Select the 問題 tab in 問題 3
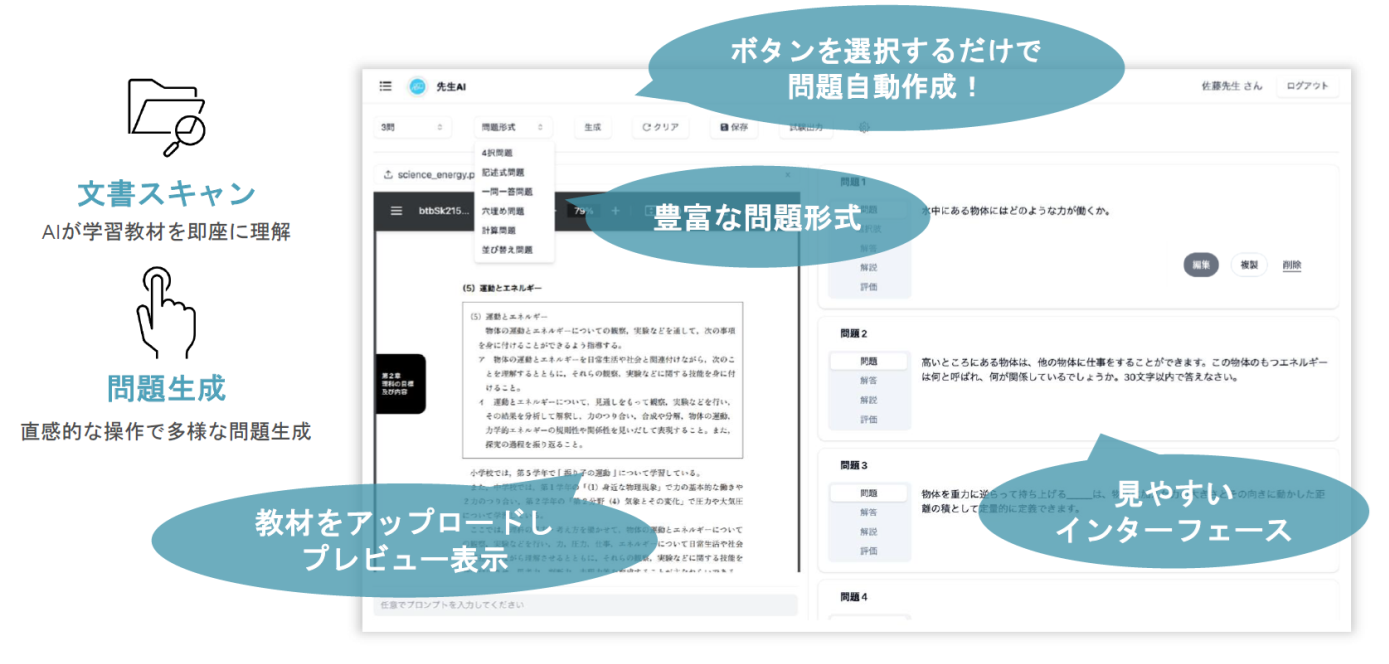 click(x=869, y=493)
